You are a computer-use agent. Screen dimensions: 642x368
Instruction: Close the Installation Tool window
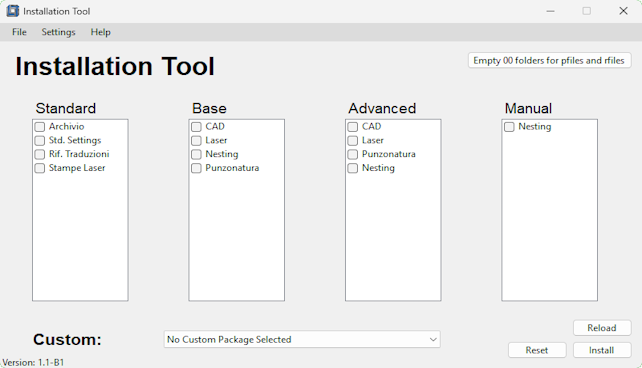(x=623, y=11)
